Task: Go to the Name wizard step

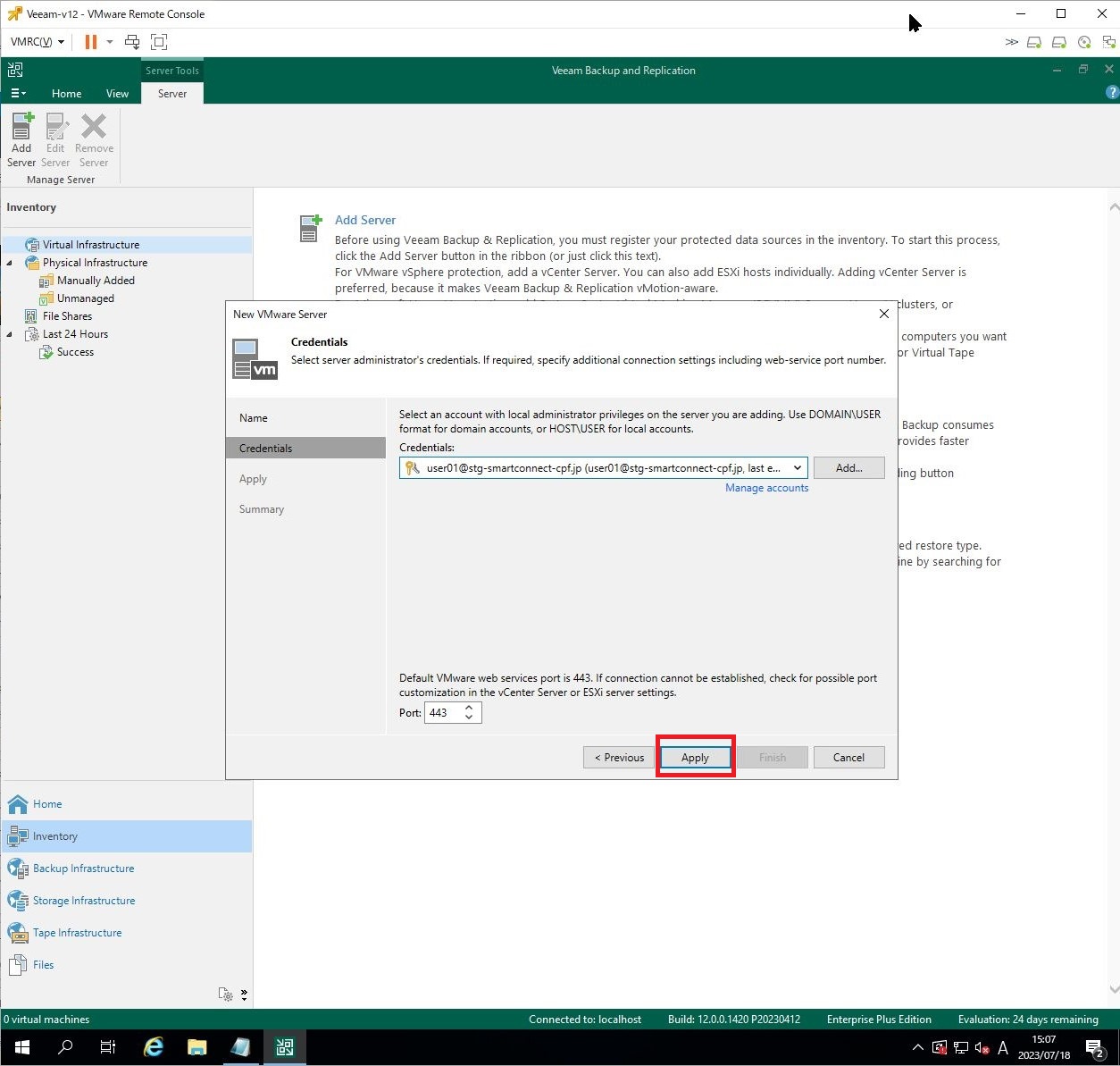Action: tap(253, 418)
